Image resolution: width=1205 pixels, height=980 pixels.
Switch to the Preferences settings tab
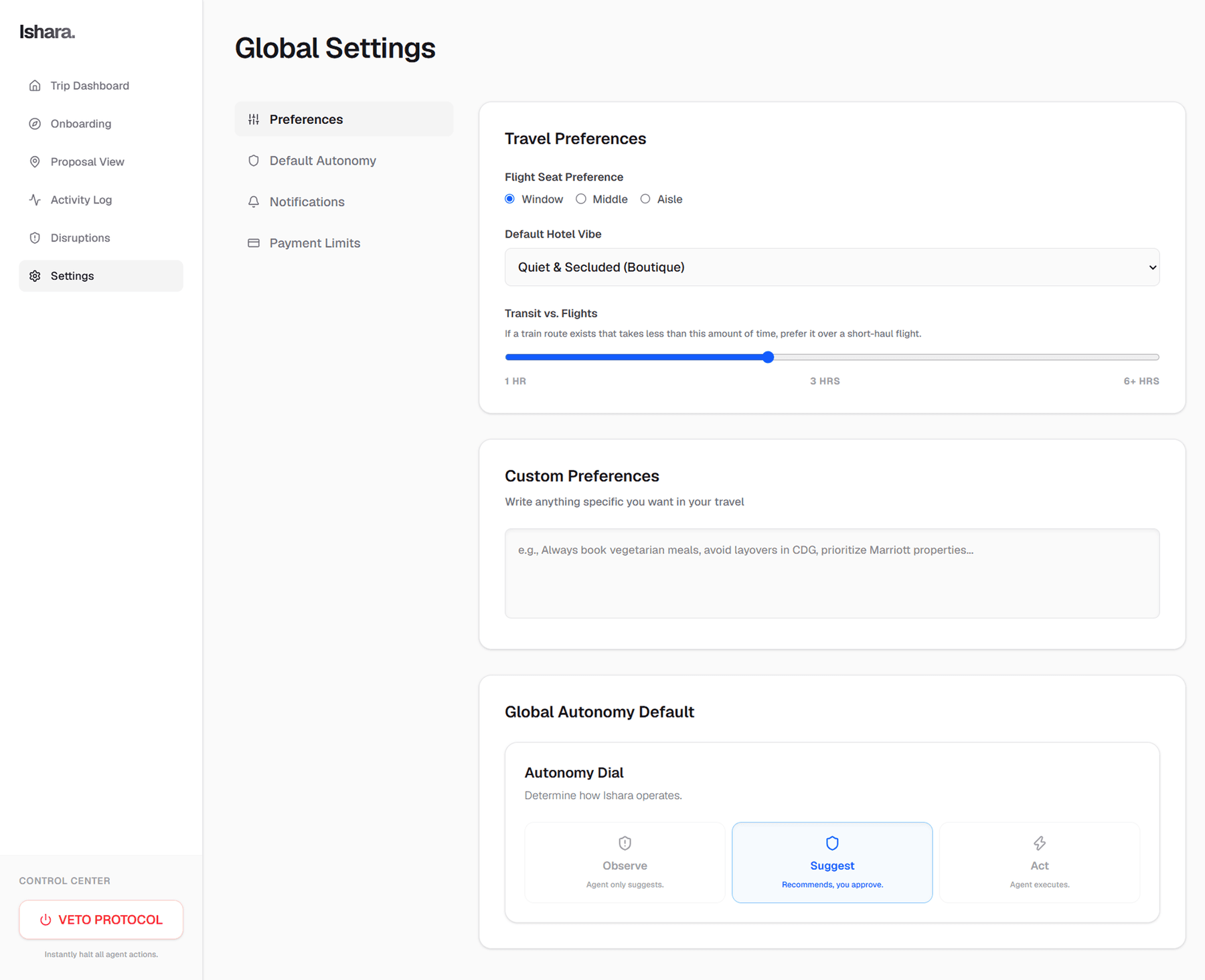pyautogui.click(x=344, y=119)
